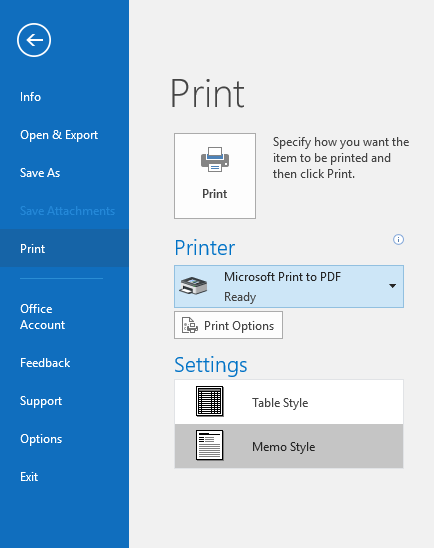Viewport: 434px width, 548px height.
Task: Open Outlook Options from sidebar
Action: pyautogui.click(x=64, y=439)
